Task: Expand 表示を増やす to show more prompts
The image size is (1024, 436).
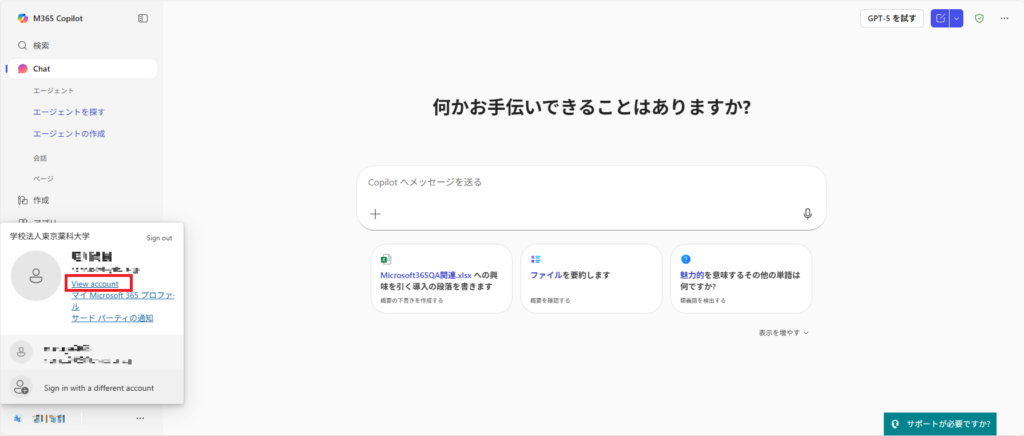Action: tap(783, 332)
